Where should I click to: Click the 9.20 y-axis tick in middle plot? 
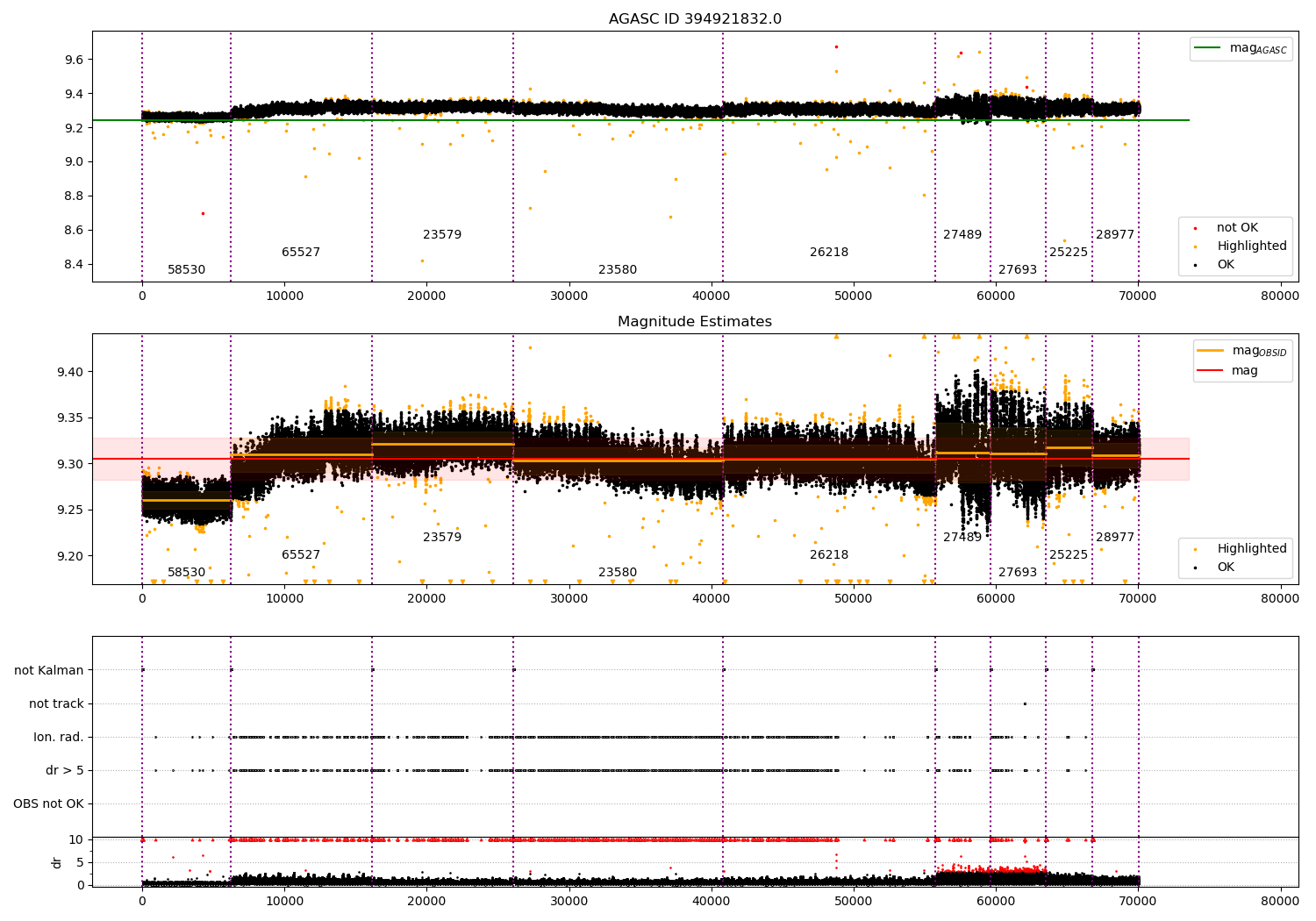[x=69, y=556]
